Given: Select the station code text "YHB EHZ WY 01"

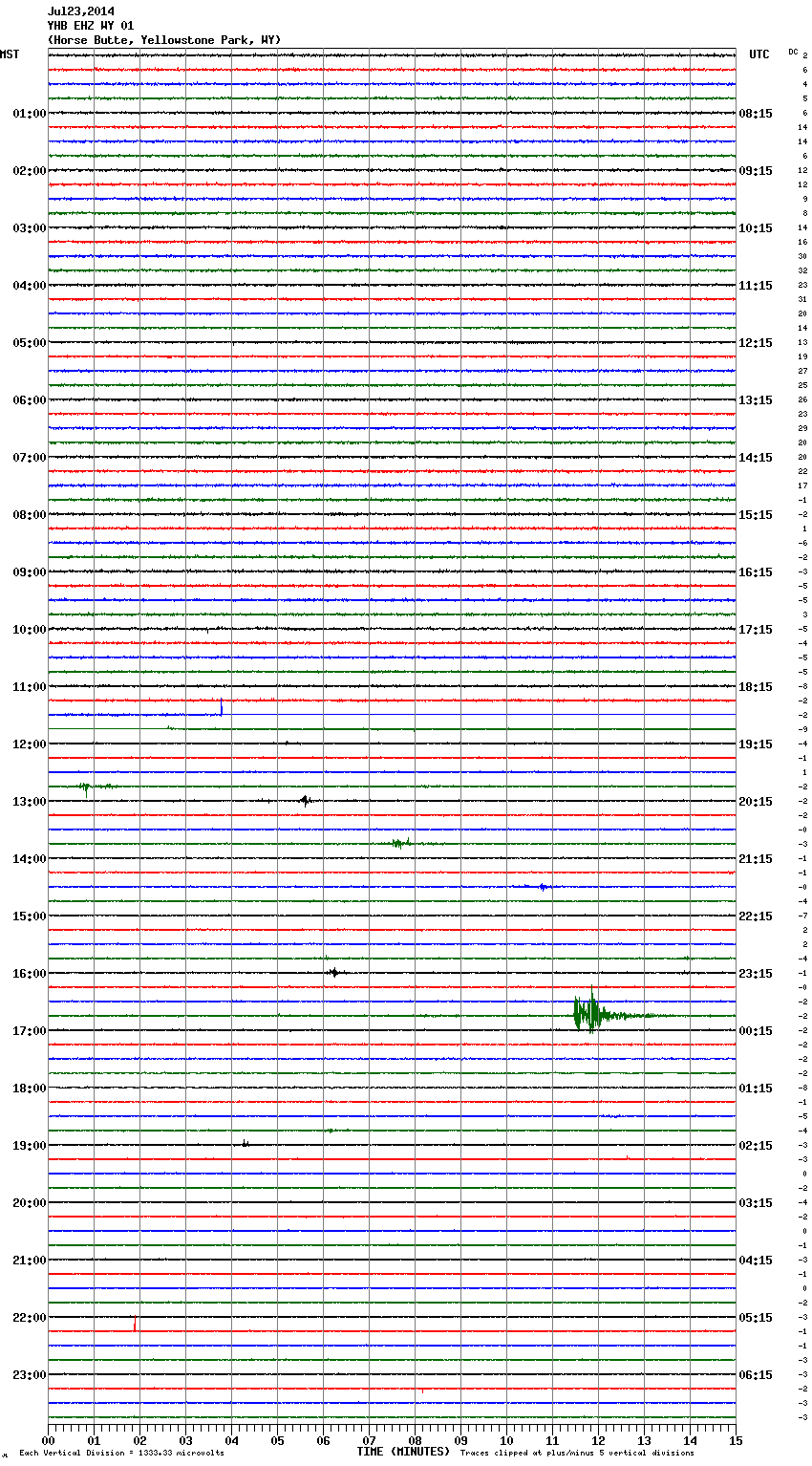Looking at the screenshot, I should [x=91, y=26].
